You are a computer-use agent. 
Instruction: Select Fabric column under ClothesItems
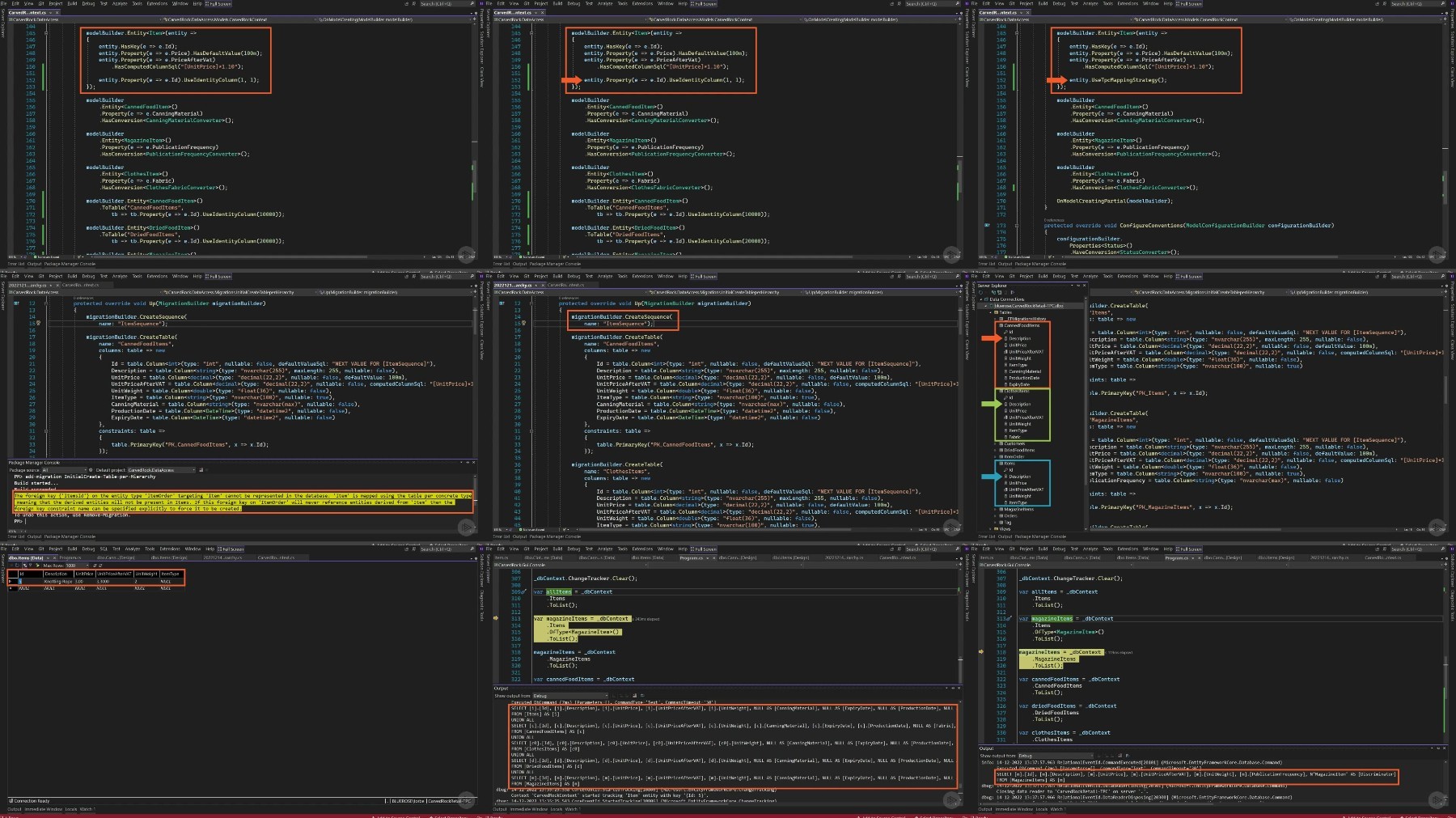pyautogui.click(x=1014, y=437)
